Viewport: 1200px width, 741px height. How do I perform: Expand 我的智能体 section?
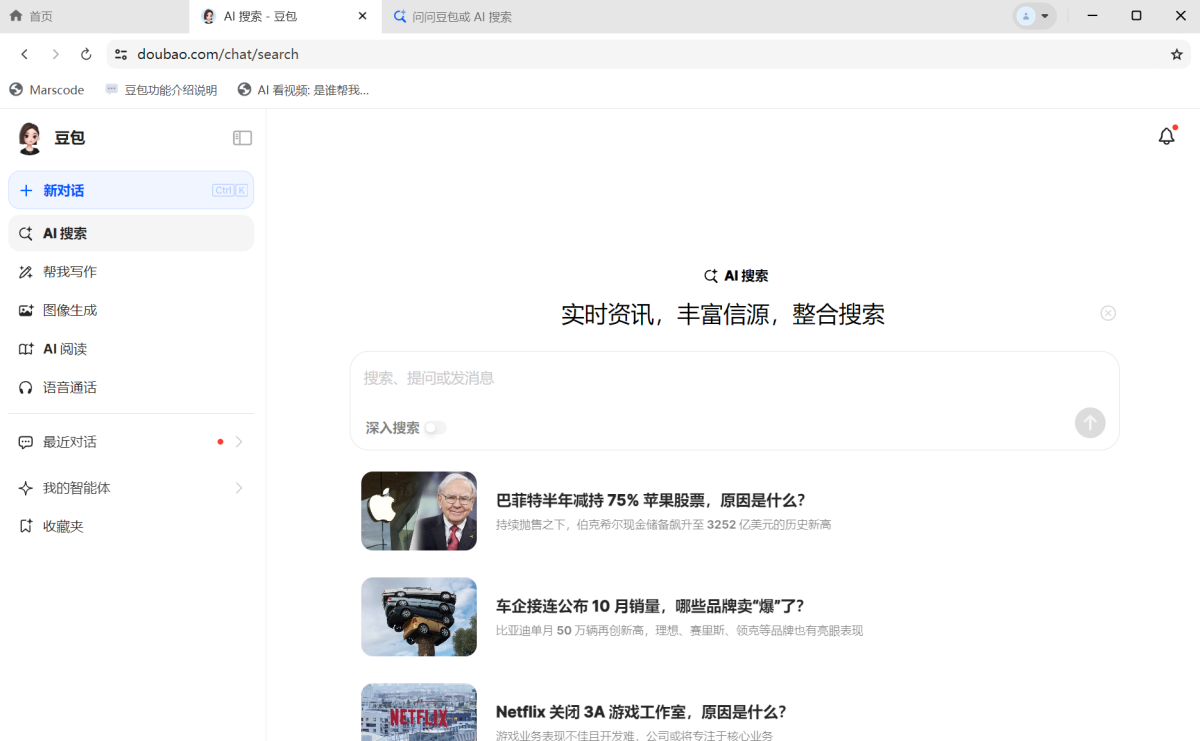click(x=238, y=488)
